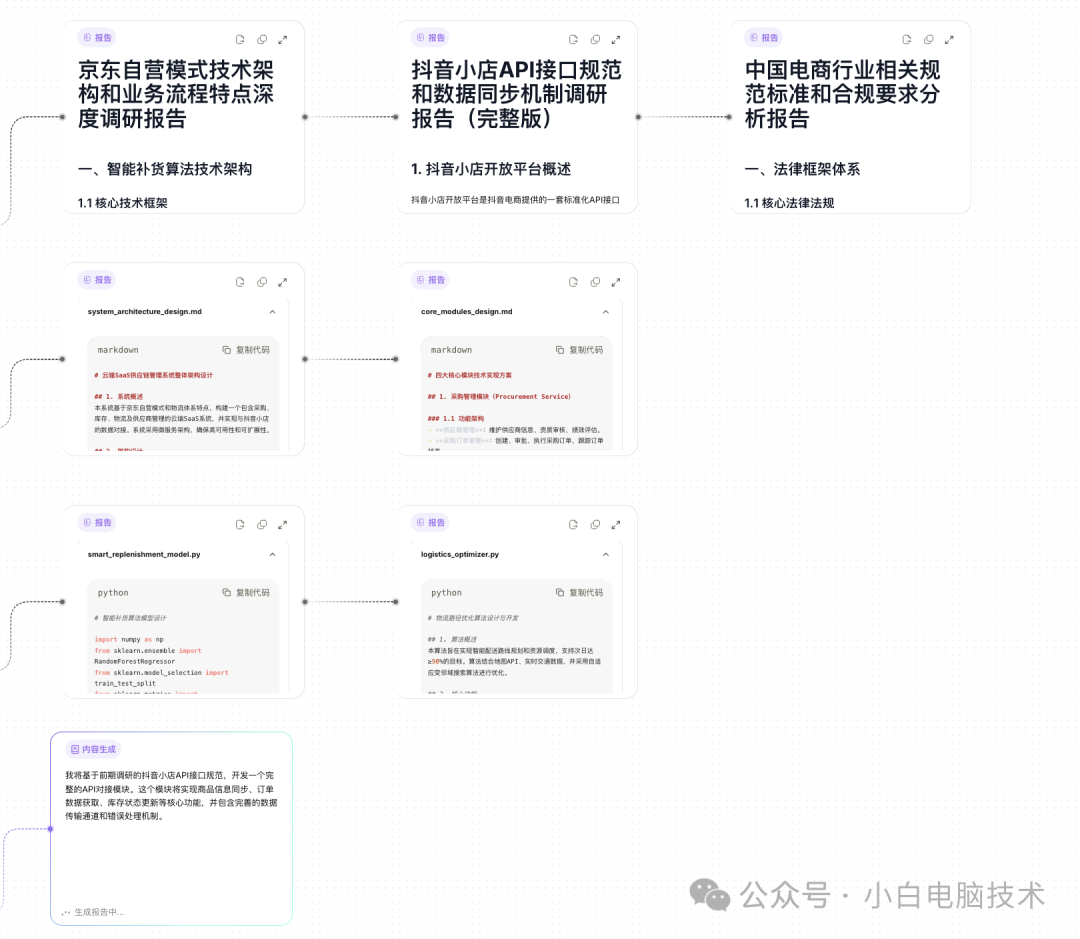
Task: Copy the core_modules_design.md report card
Action: click(x=595, y=282)
